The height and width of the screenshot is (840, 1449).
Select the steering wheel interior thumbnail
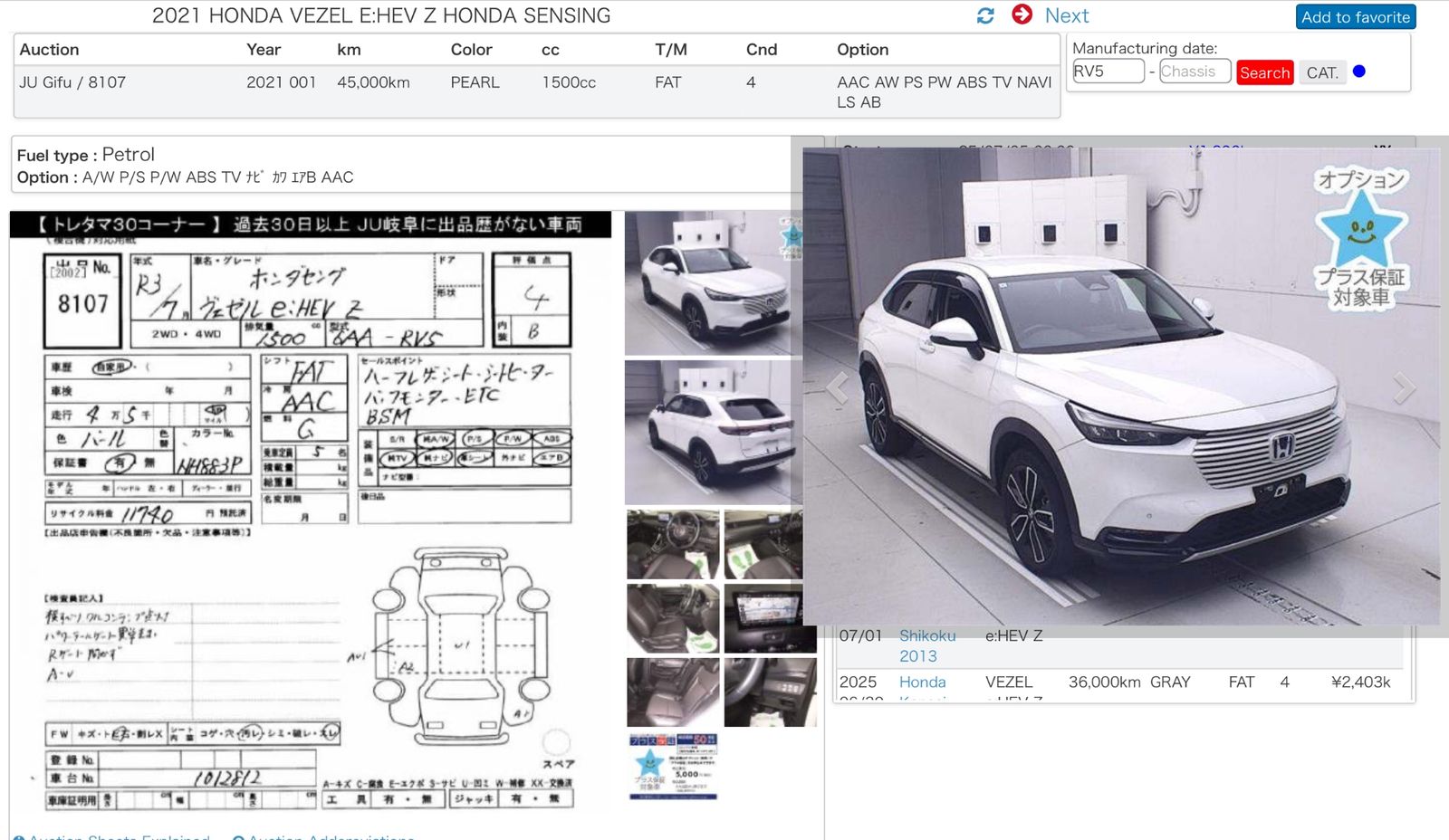(672, 544)
